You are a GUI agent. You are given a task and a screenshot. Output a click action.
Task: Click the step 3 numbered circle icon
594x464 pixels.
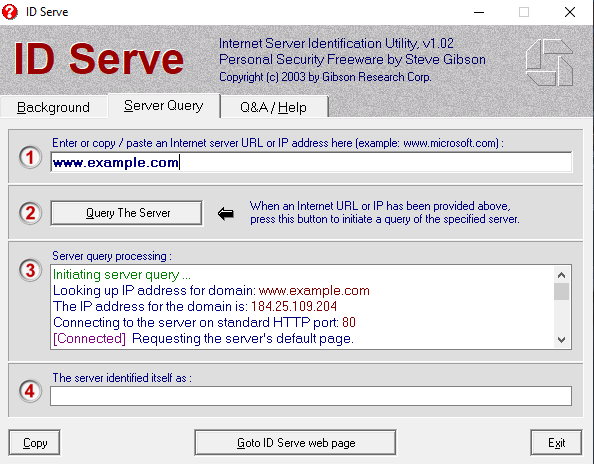pos(30,270)
